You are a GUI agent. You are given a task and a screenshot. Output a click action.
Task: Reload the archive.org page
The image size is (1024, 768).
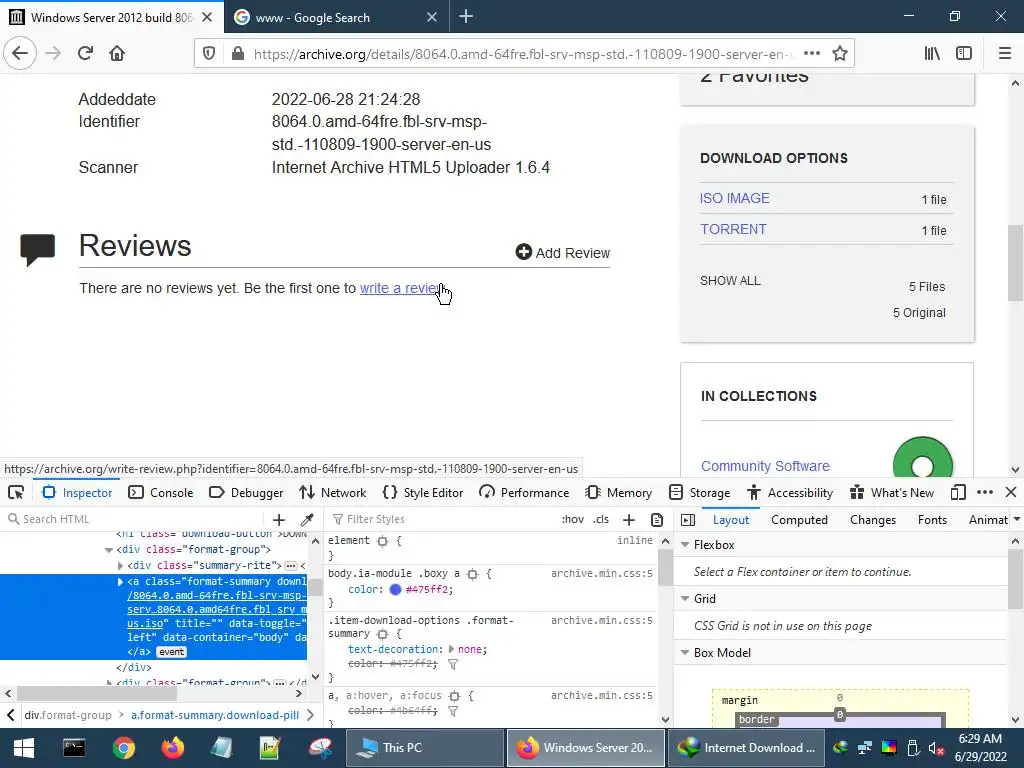(86, 54)
